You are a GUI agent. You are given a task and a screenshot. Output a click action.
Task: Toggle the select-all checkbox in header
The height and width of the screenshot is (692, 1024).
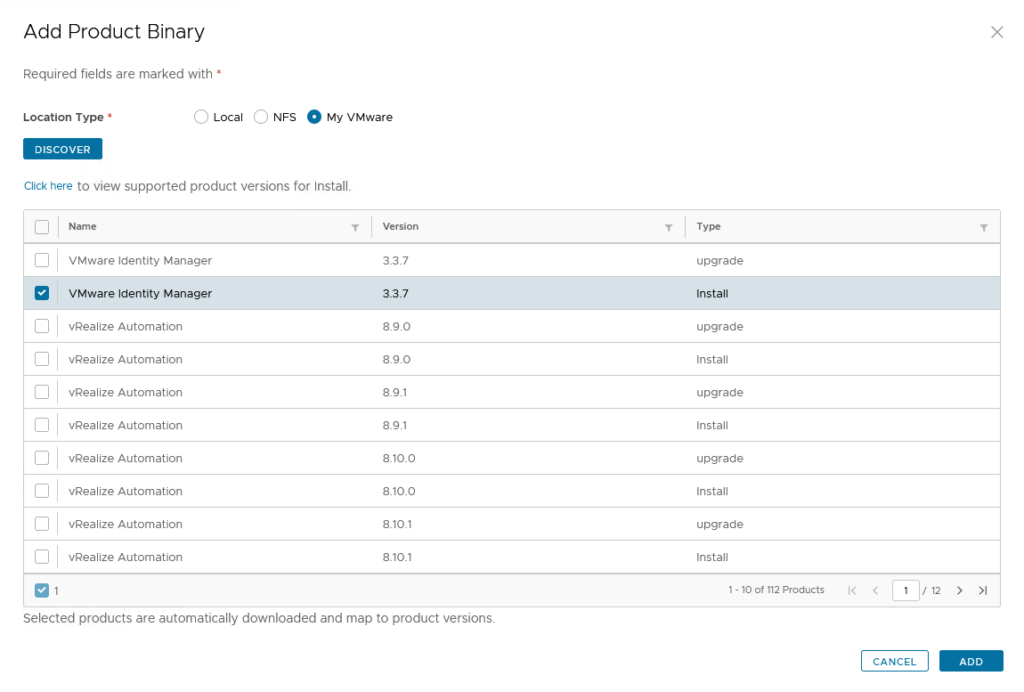click(42, 227)
